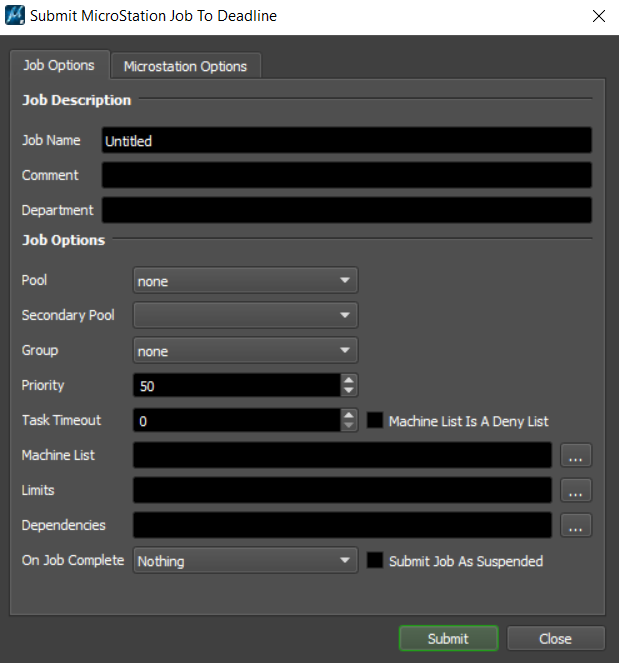Click the Close button
Viewport: 619px width, 663px height.
coord(556,638)
